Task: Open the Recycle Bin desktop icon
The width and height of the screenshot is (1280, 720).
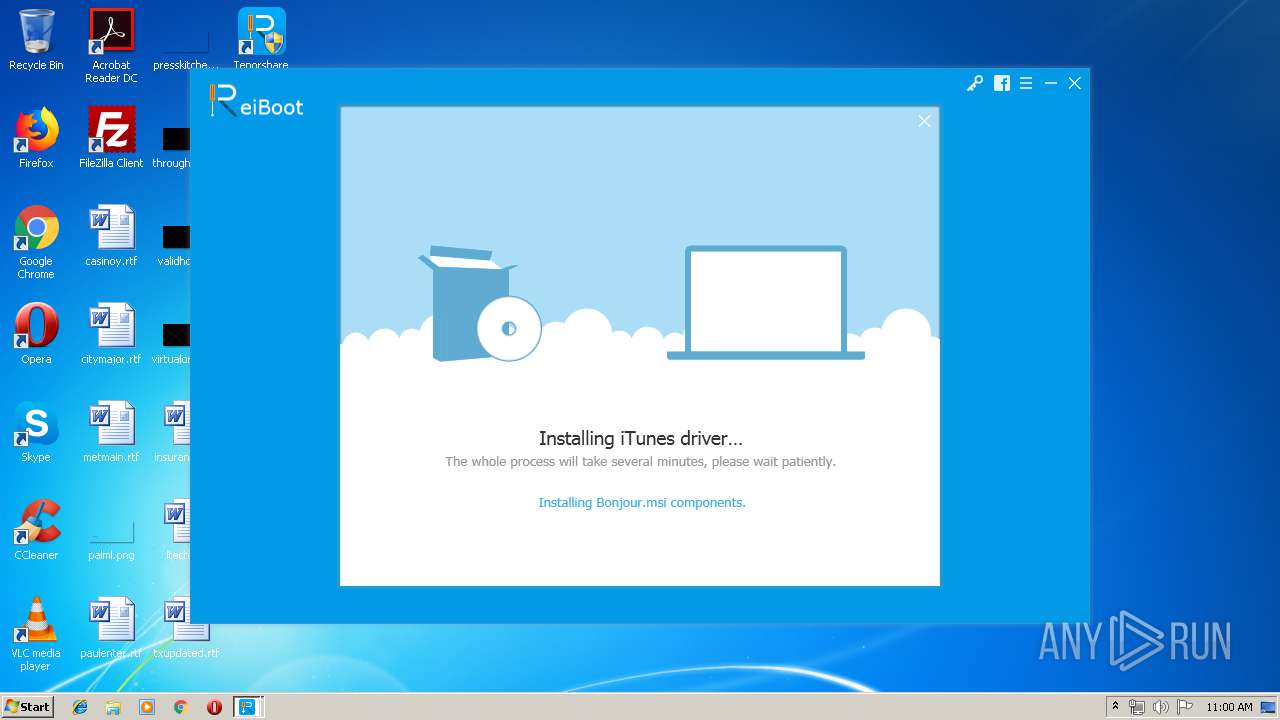Action: point(36,40)
